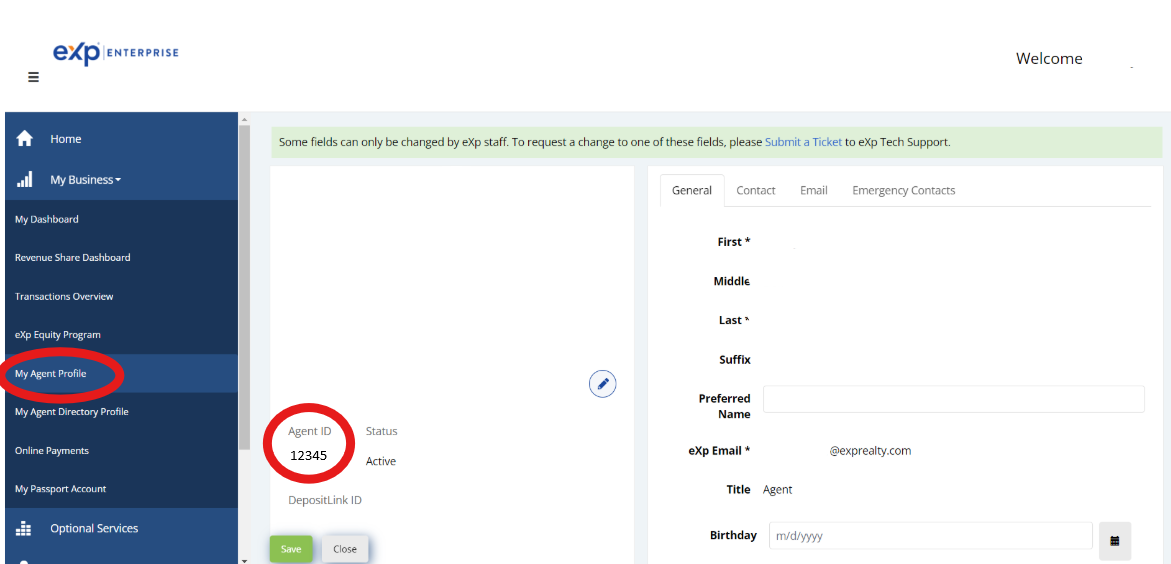
Task: Click the Birthday date input field
Action: point(930,536)
